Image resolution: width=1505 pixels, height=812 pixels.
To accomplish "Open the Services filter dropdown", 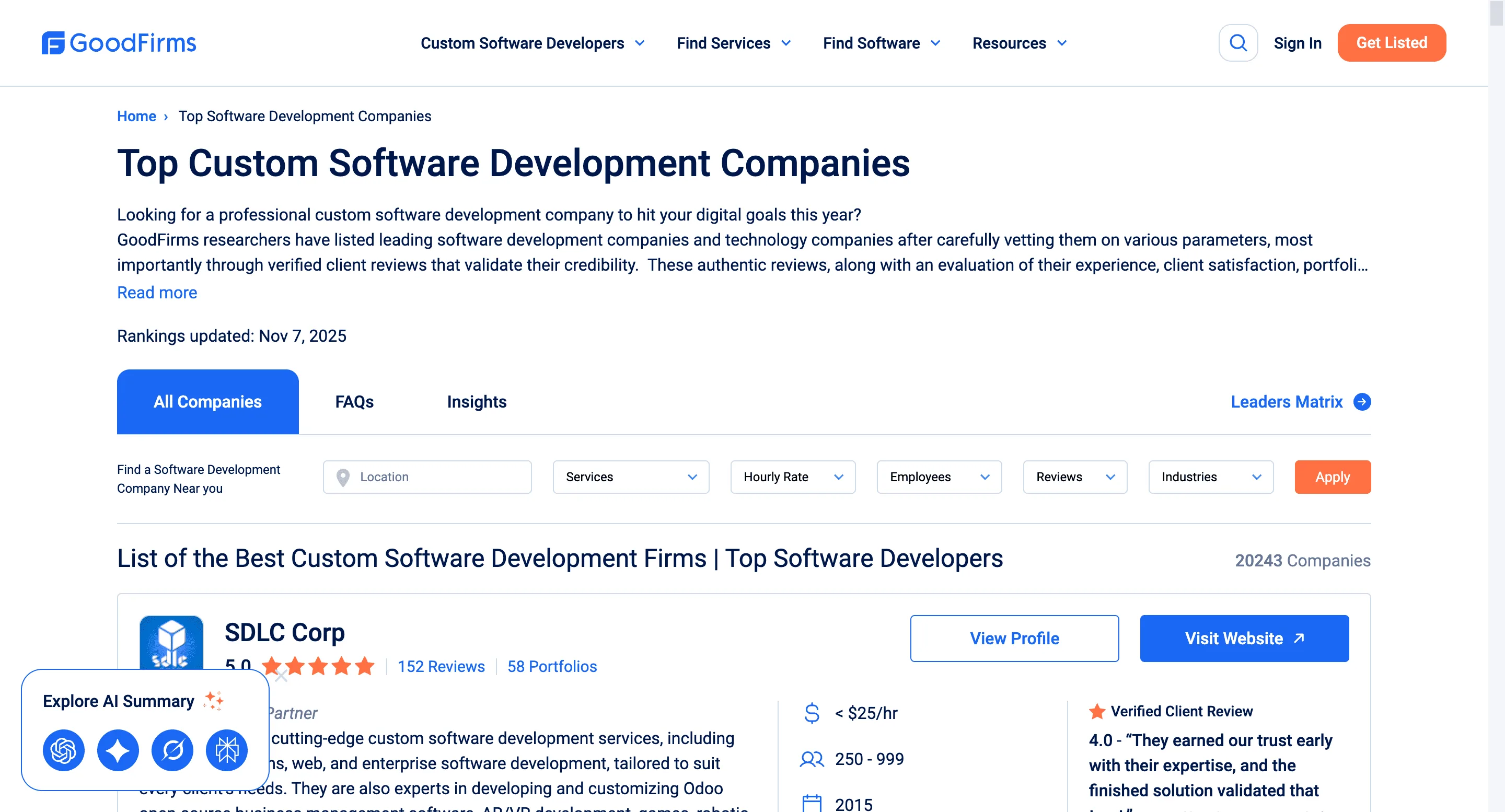I will [x=630, y=477].
